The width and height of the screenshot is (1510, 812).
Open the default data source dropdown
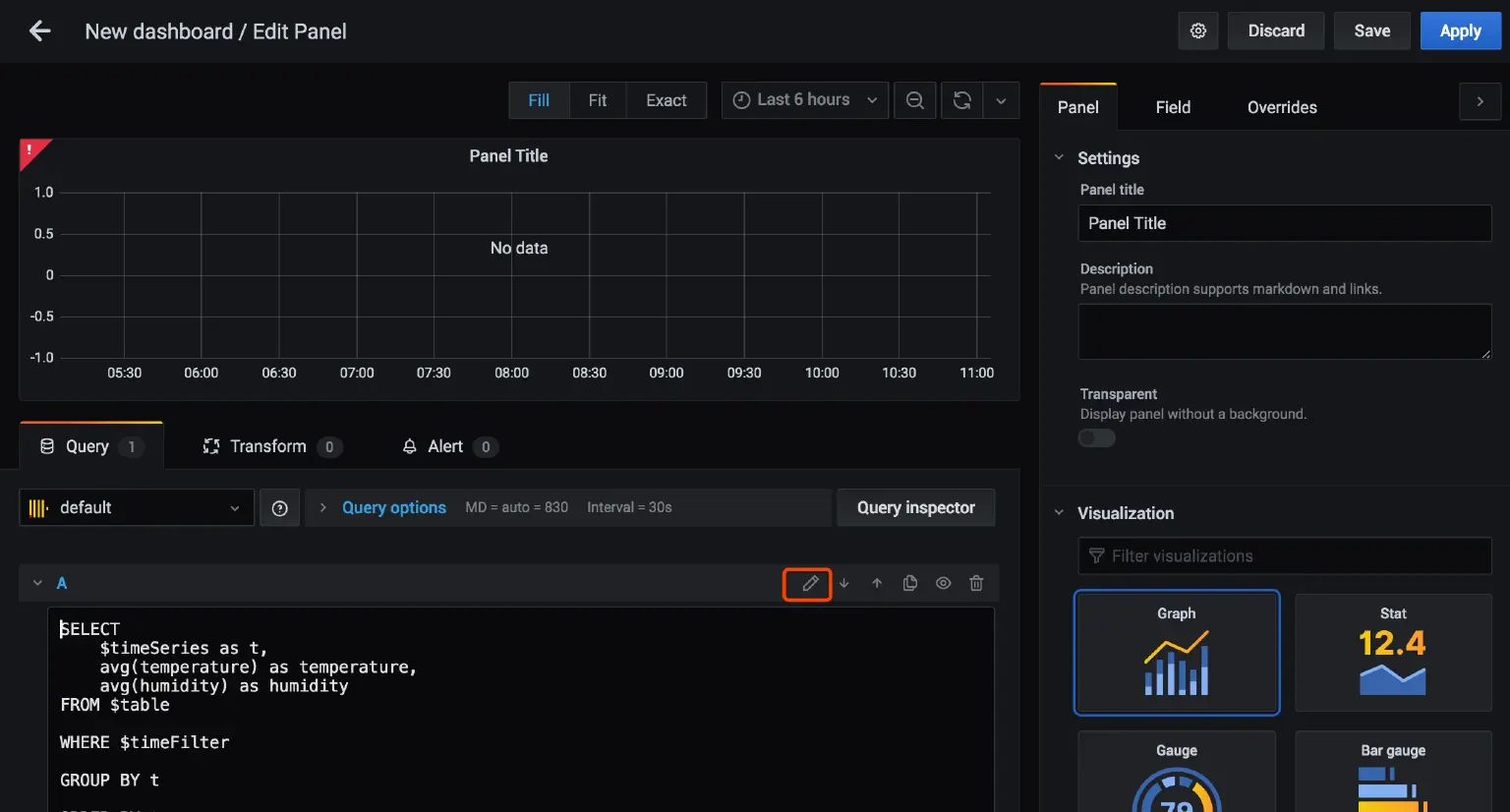[x=137, y=508]
